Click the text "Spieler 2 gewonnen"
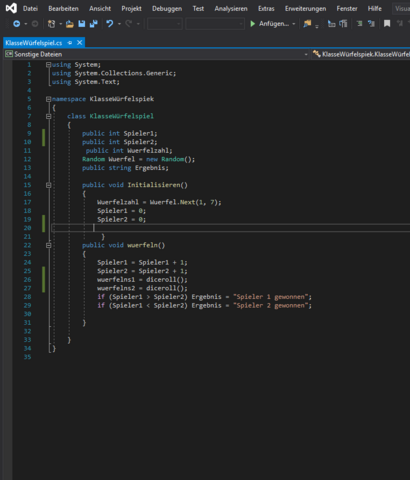The width and height of the screenshot is (410, 480). 271,306
